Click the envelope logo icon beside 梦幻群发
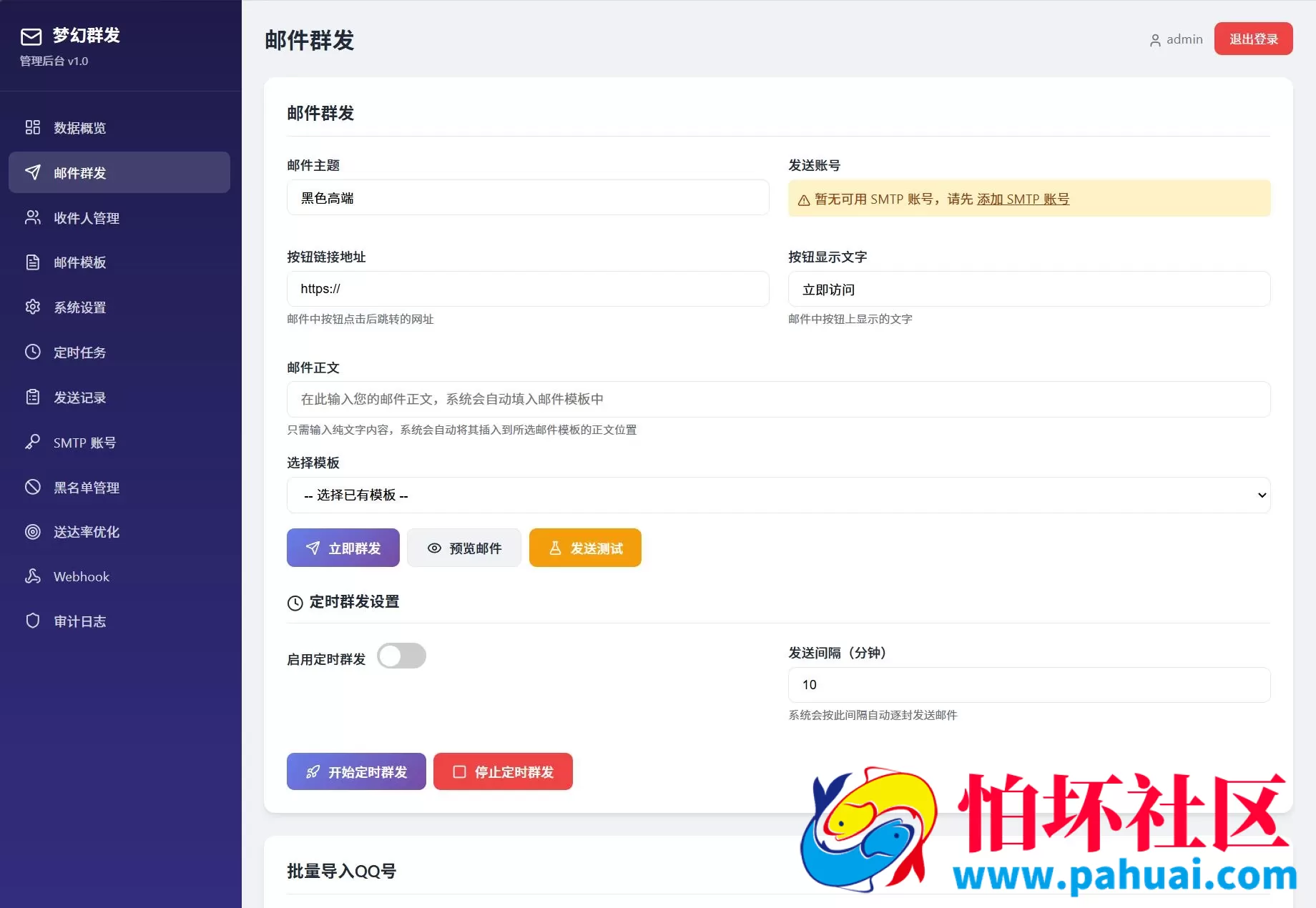 click(x=31, y=36)
